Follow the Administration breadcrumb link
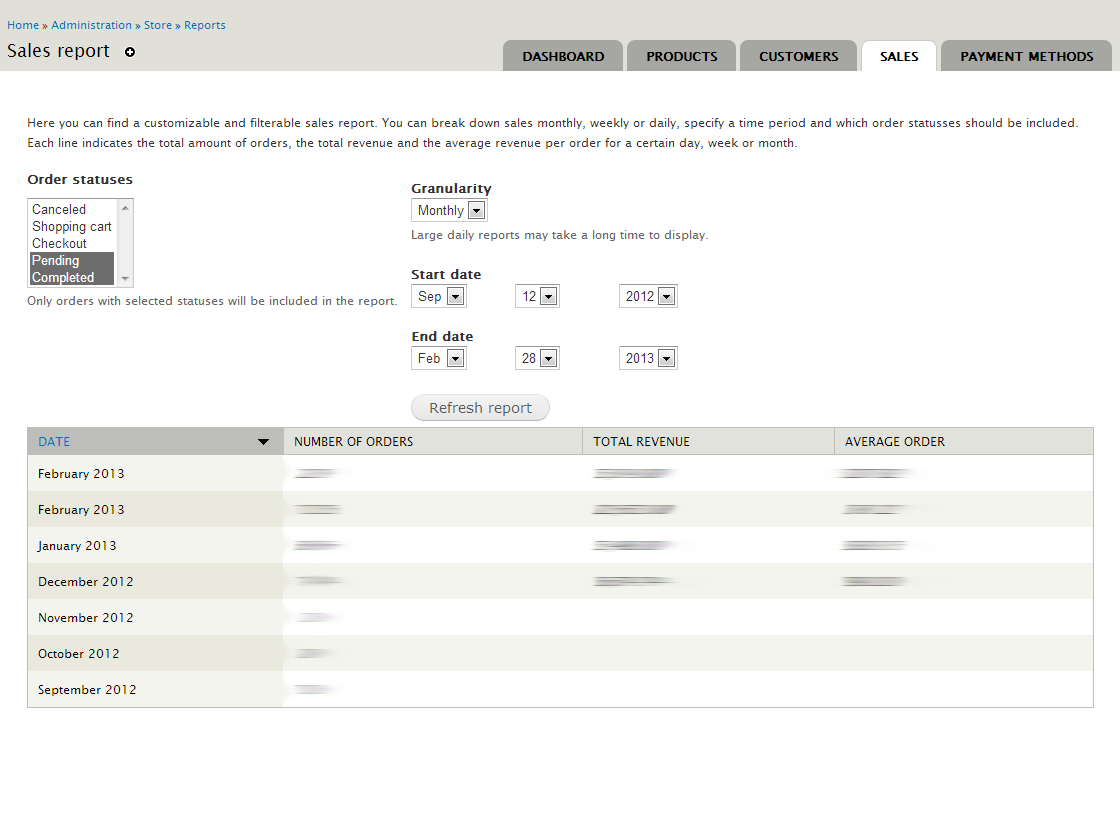1120x840 pixels. pos(91,25)
